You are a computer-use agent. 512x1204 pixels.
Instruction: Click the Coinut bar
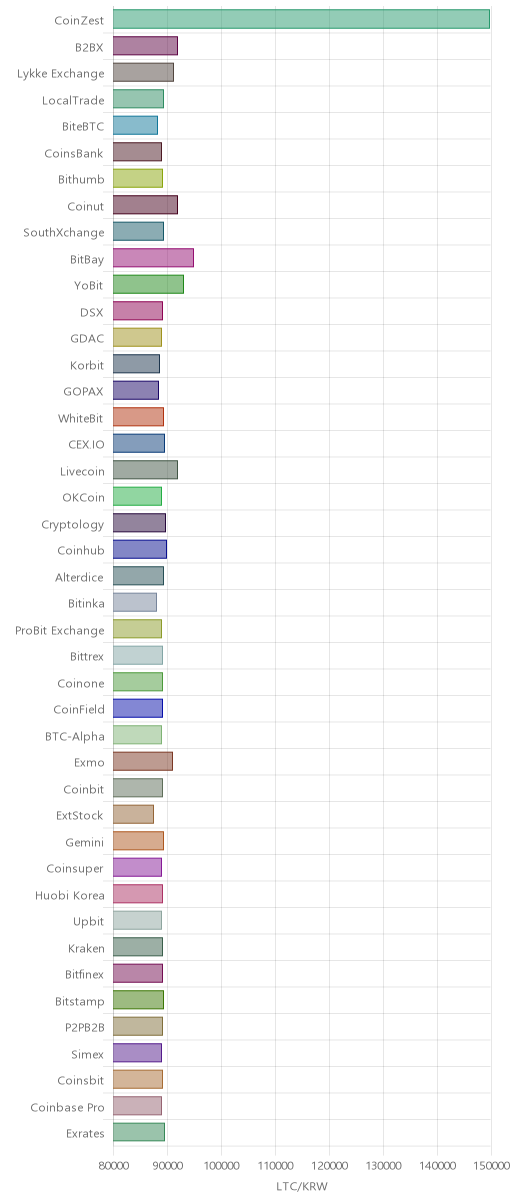click(x=145, y=205)
